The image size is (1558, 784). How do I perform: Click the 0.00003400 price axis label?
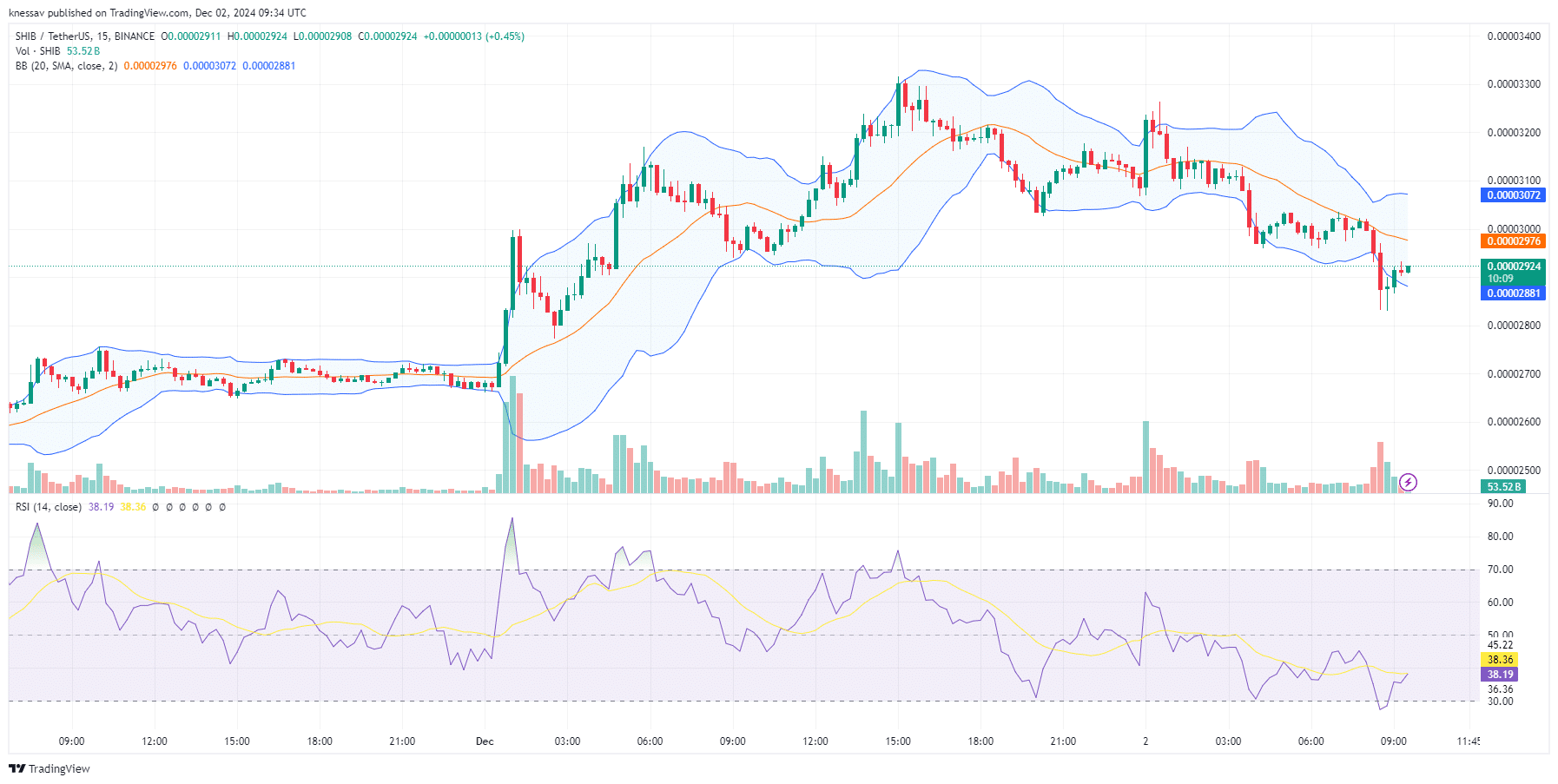(1514, 36)
